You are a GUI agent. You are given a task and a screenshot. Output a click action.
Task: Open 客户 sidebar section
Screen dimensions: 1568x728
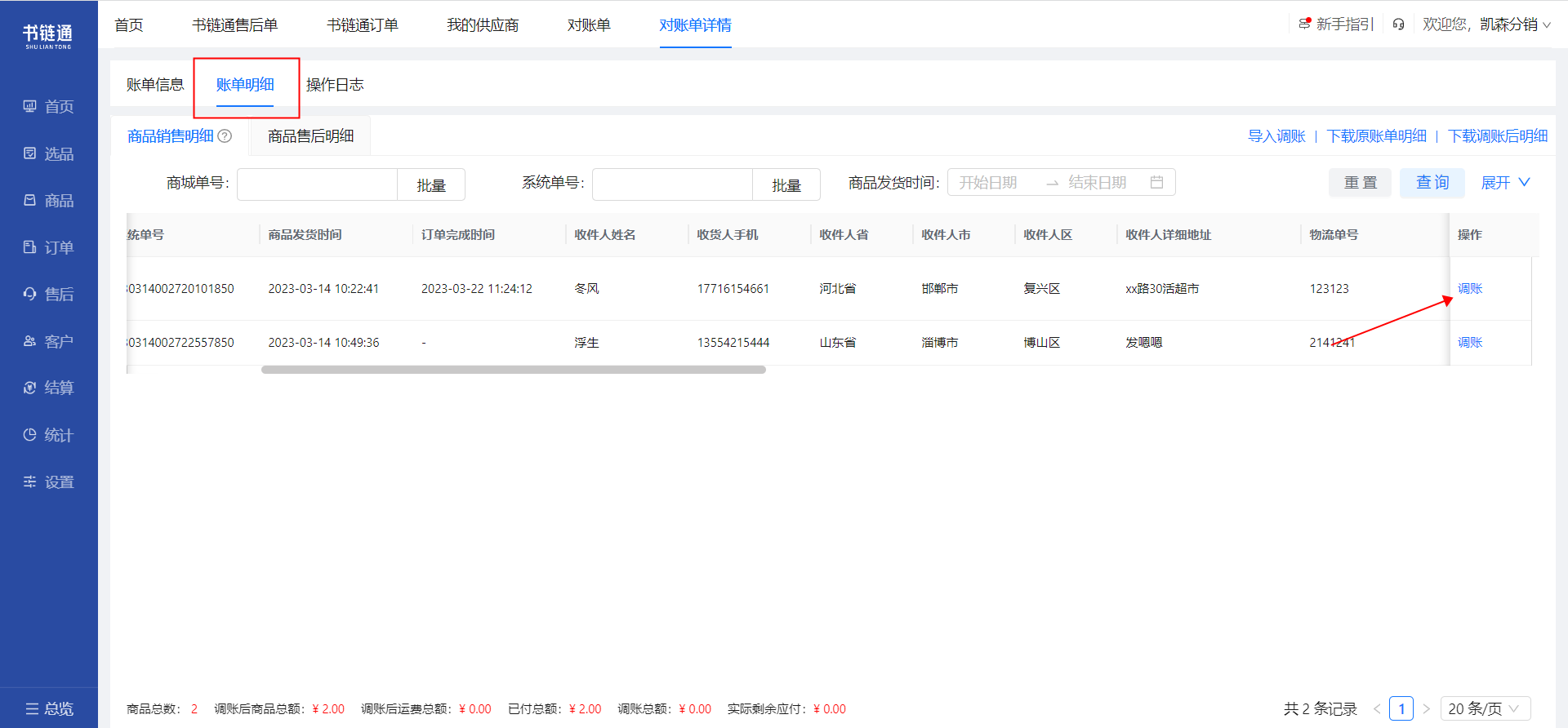(x=49, y=341)
